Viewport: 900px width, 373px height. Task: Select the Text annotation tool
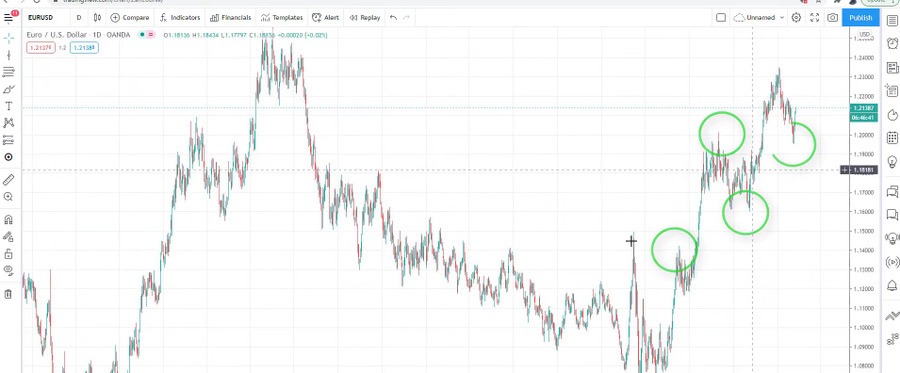pyautogui.click(x=9, y=106)
